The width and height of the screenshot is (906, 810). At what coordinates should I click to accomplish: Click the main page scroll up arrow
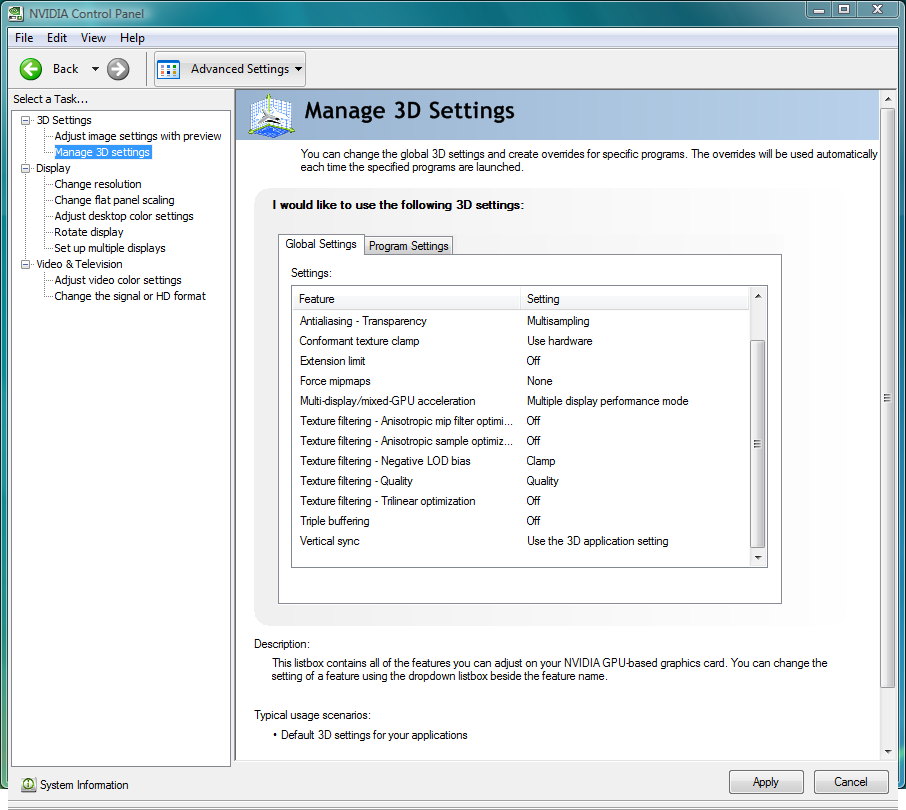tap(888, 99)
